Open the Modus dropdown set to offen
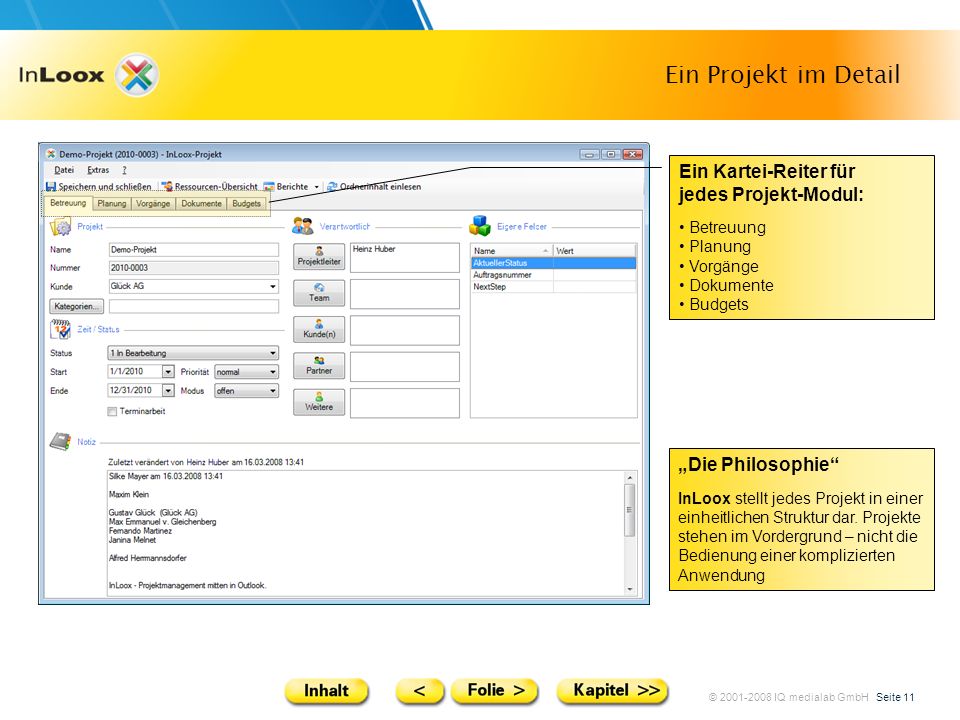 [246, 391]
